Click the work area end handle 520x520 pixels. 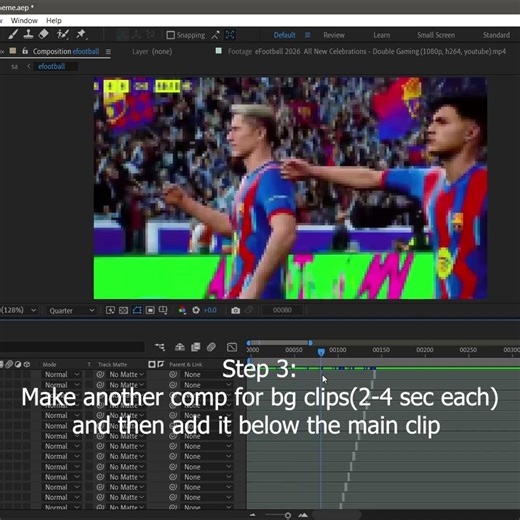click(x=310, y=343)
